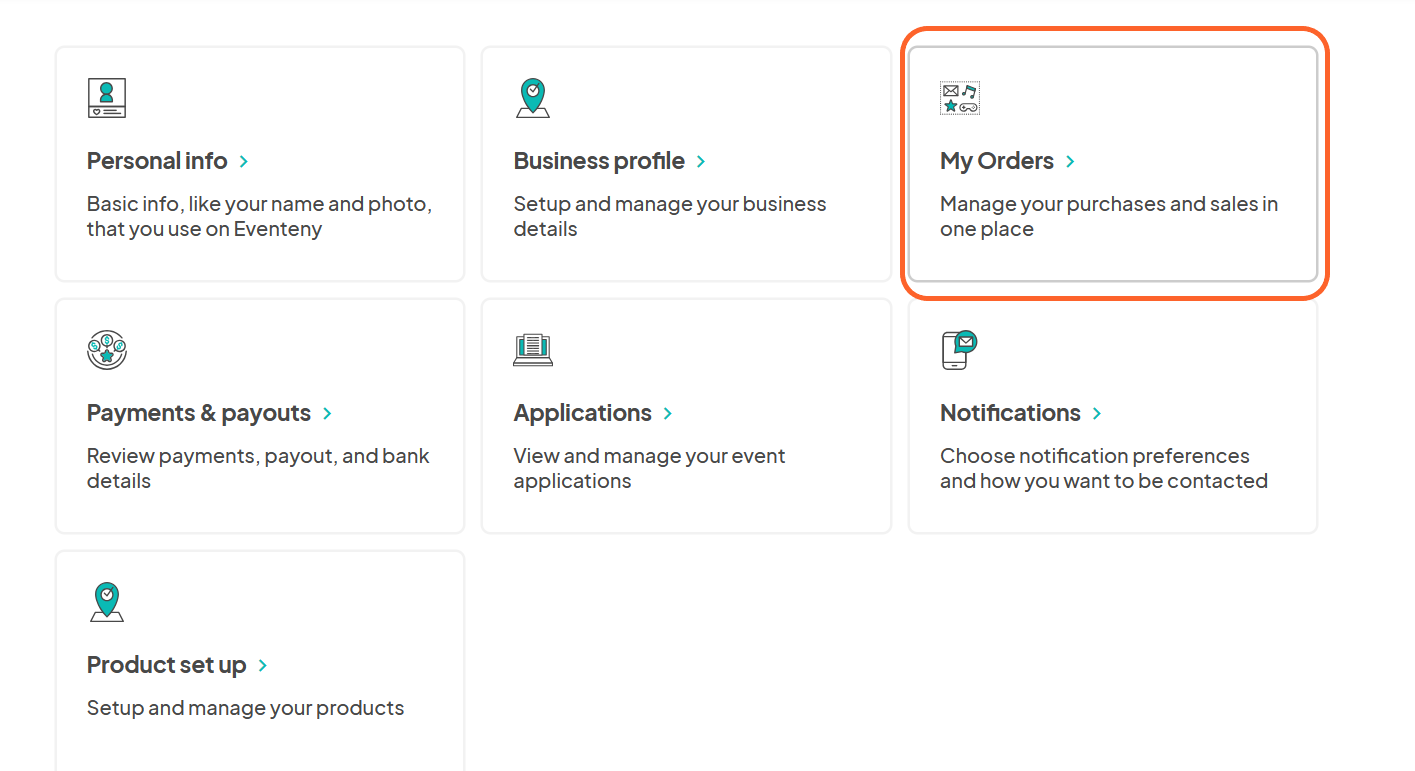1415x771 pixels.
Task: Expand the chevron next to Personal info
Action: click(244, 161)
